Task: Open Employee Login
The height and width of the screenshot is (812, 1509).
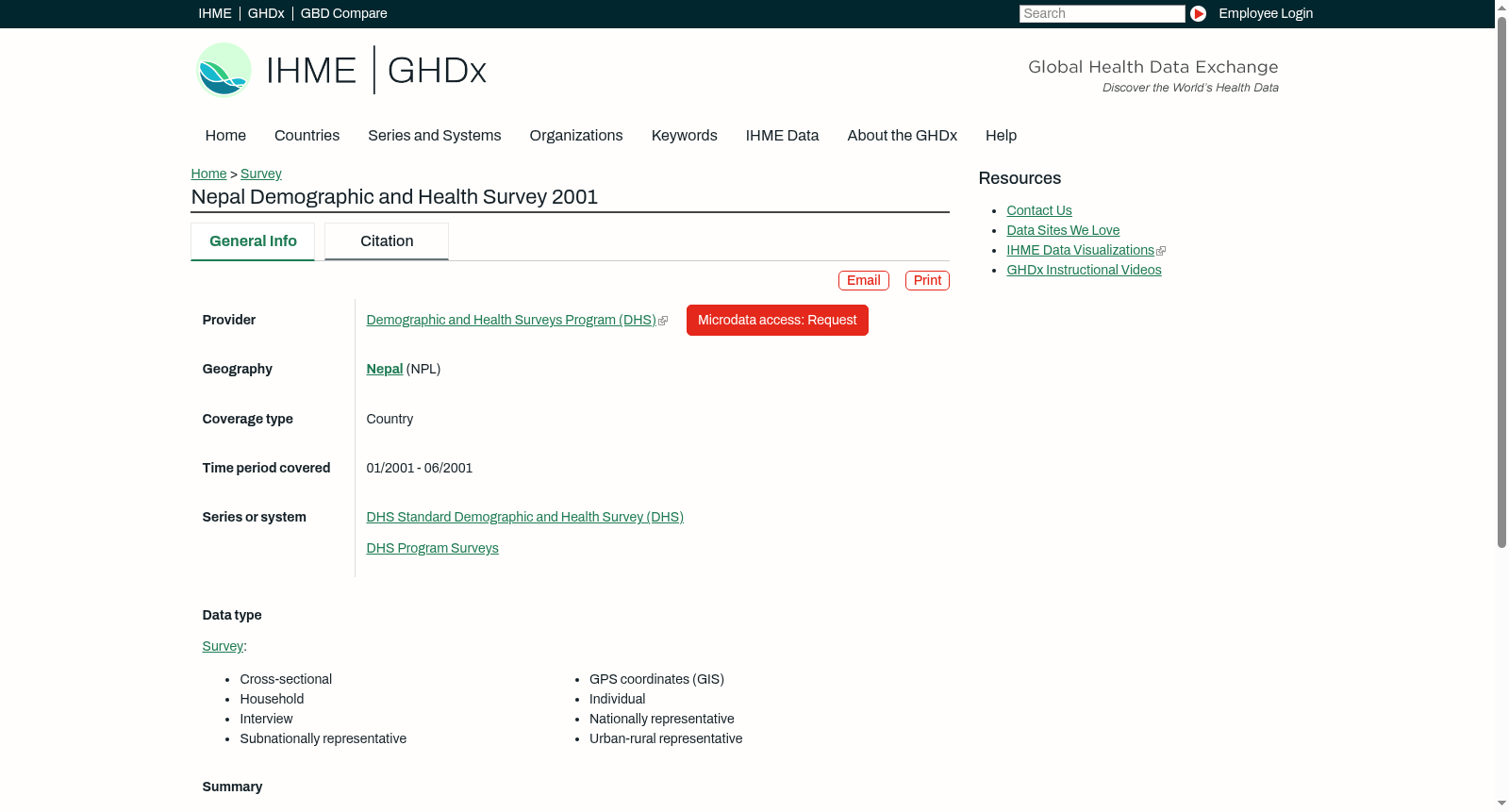Action: pos(1266,13)
